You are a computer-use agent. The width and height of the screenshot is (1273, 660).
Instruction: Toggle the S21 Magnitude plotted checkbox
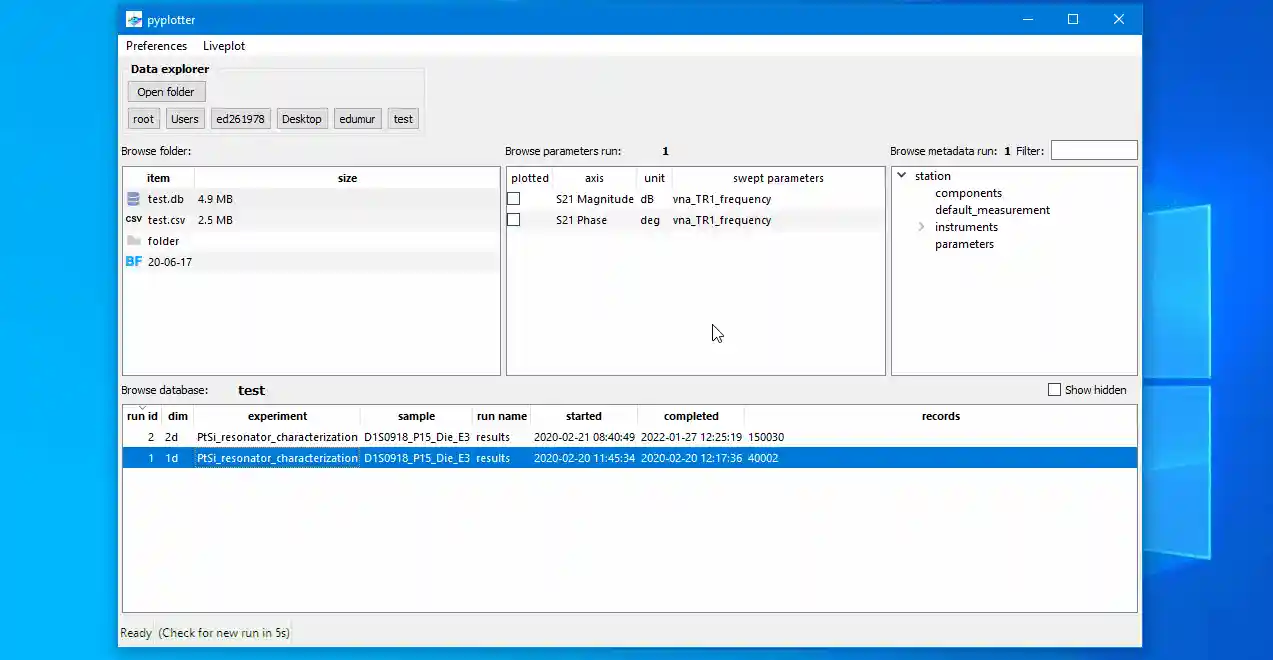(x=514, y=199)
